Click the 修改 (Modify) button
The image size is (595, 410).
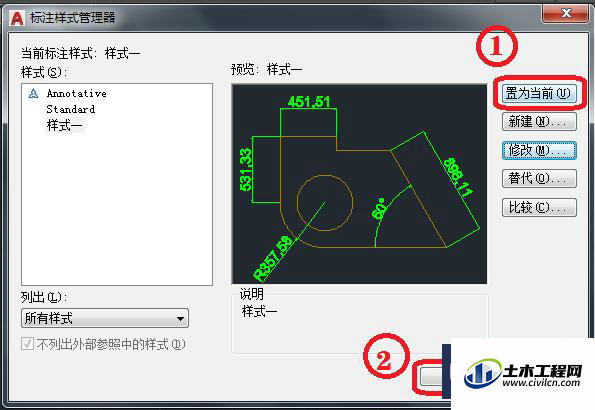[539, 150]
